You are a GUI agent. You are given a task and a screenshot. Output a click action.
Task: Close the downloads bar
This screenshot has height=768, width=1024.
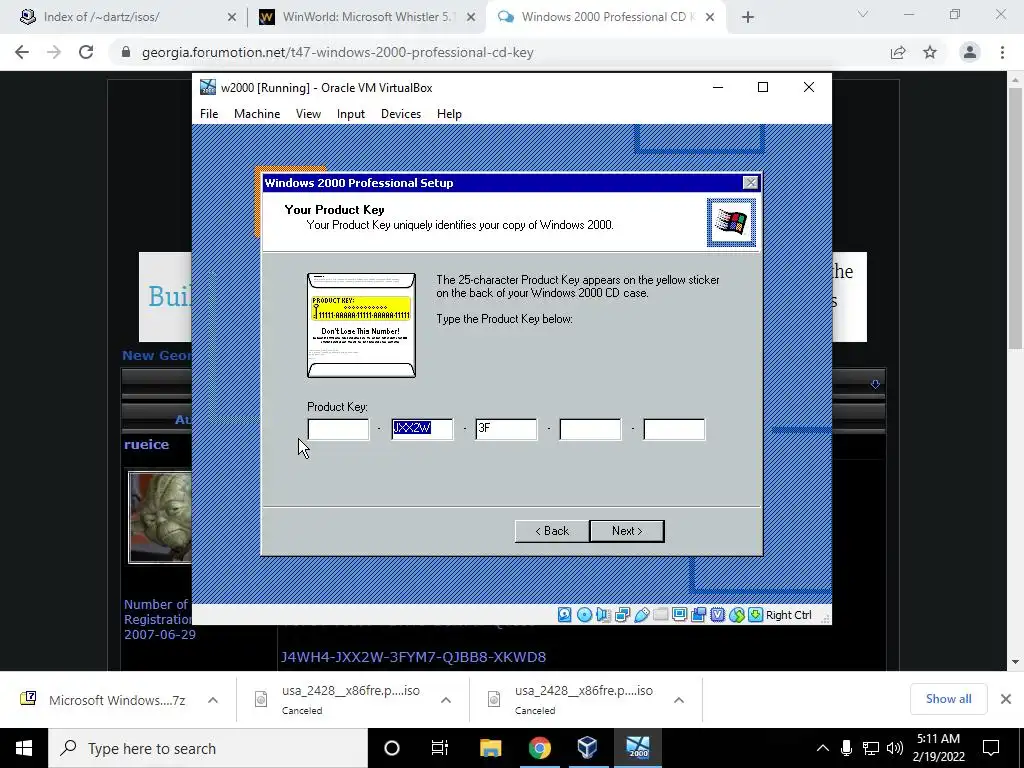click(1006, 699)
